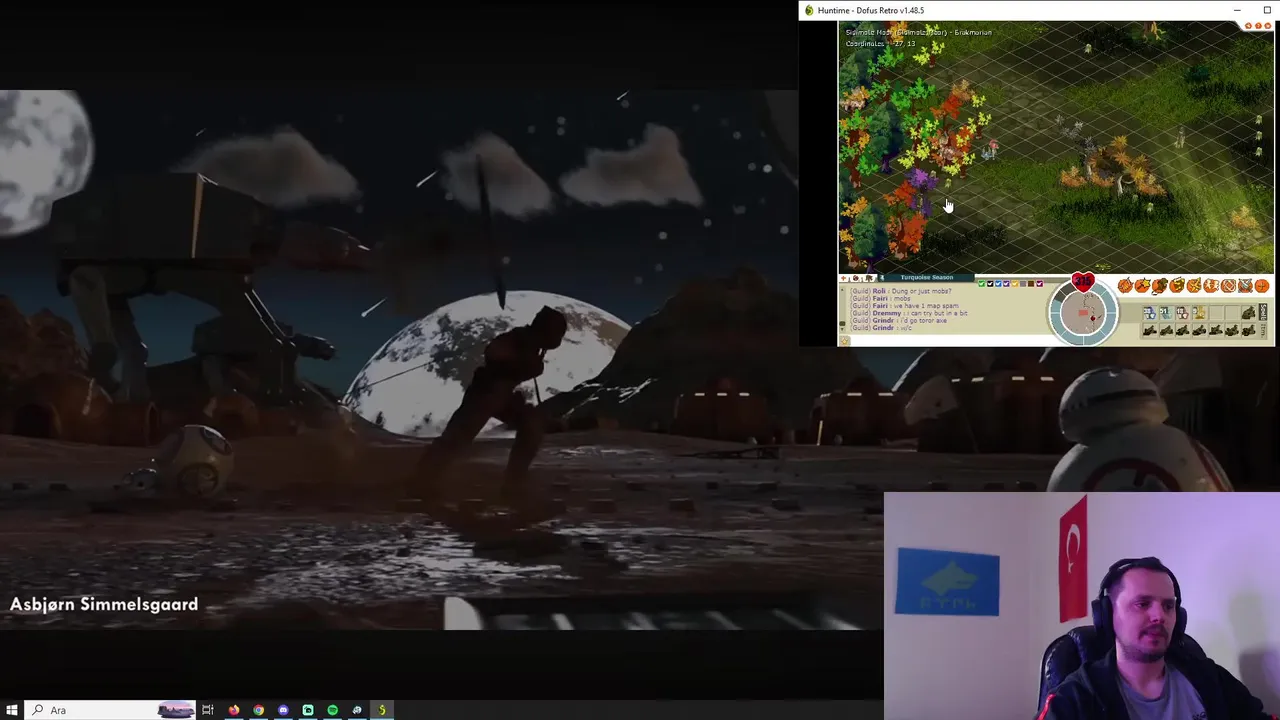
Task: Click the map Coordinates text
Action: coord(880,44)
